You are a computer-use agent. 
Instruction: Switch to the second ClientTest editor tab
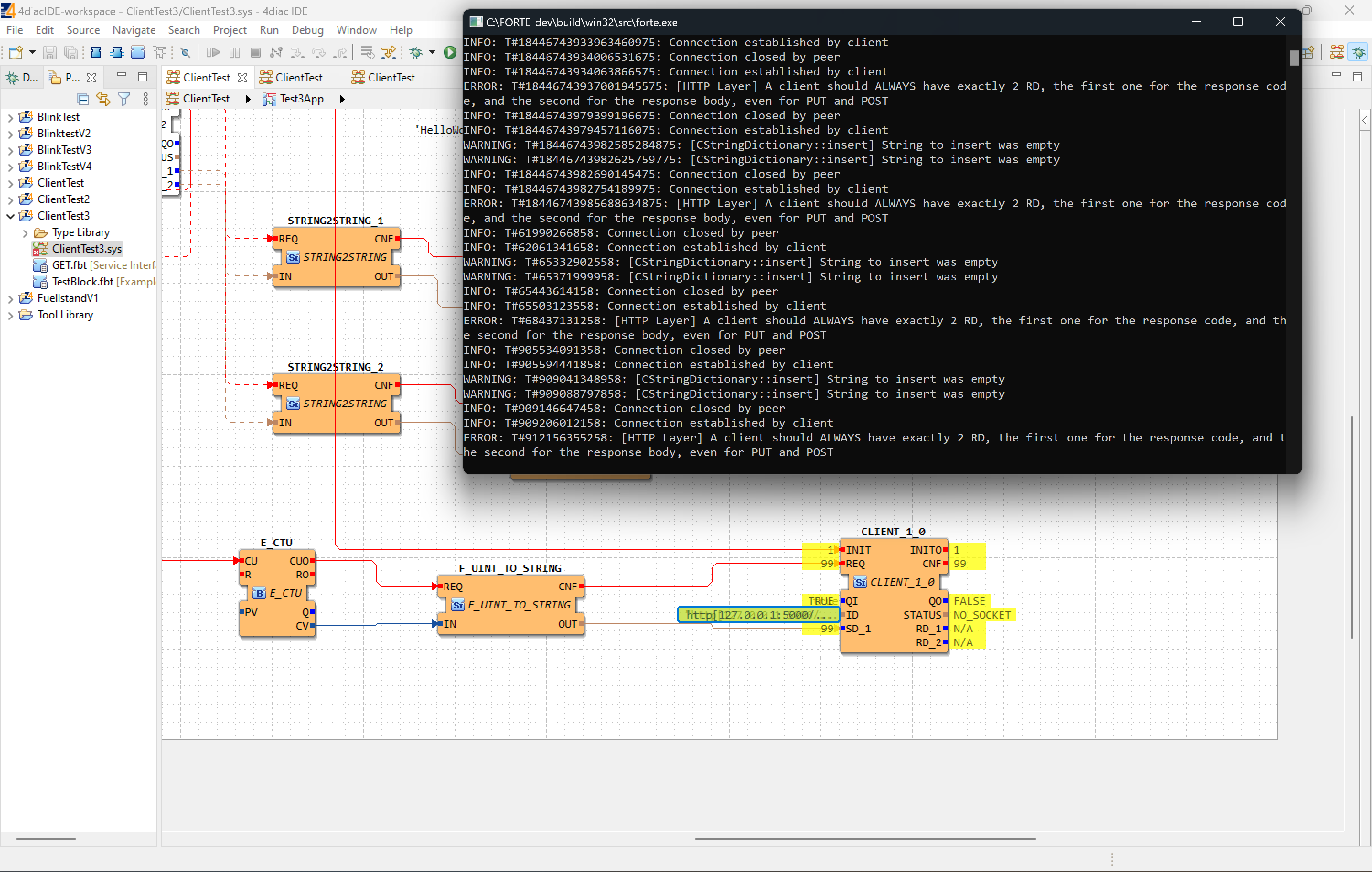click(298, 77)
